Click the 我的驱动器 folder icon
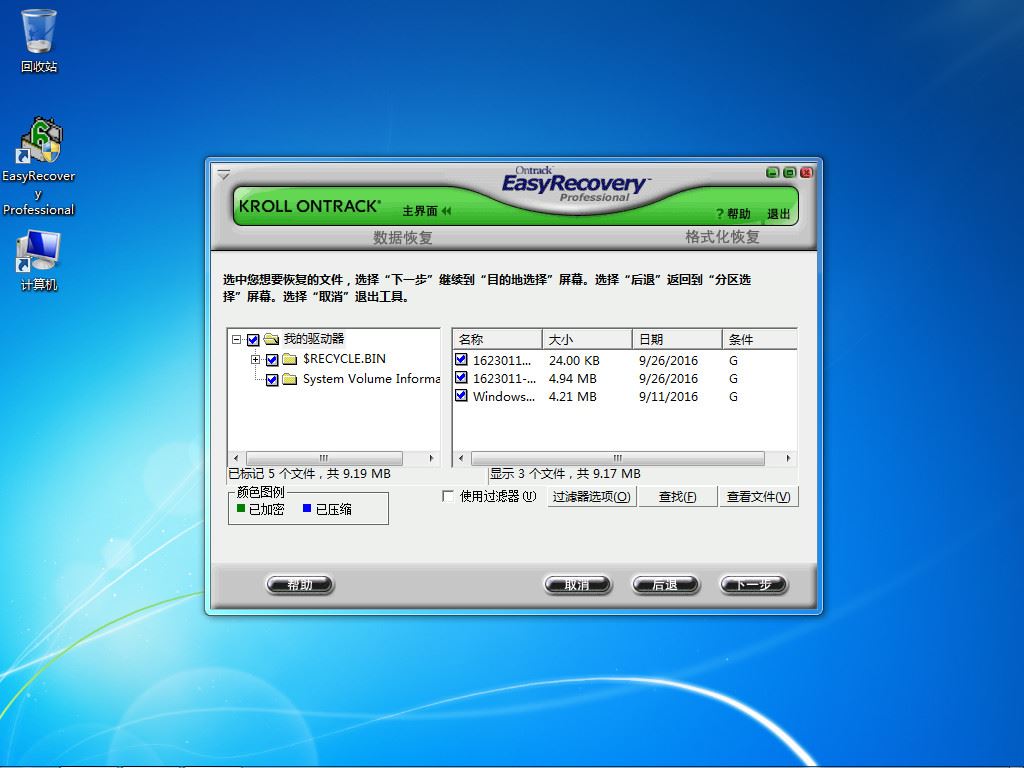Image resolution: width=1024 pixels, height=768 pixels. point(271,339)
